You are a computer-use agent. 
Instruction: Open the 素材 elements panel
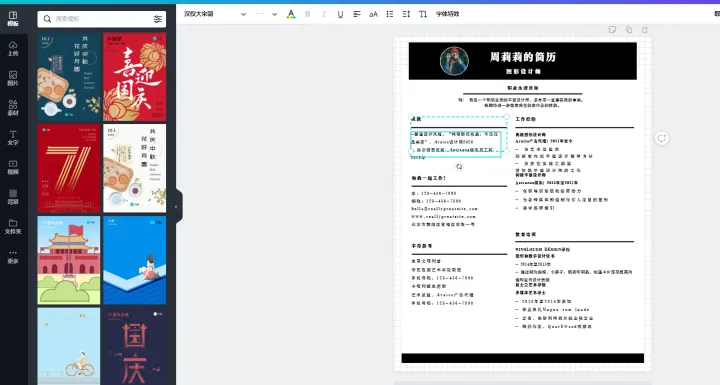point(13,108)
